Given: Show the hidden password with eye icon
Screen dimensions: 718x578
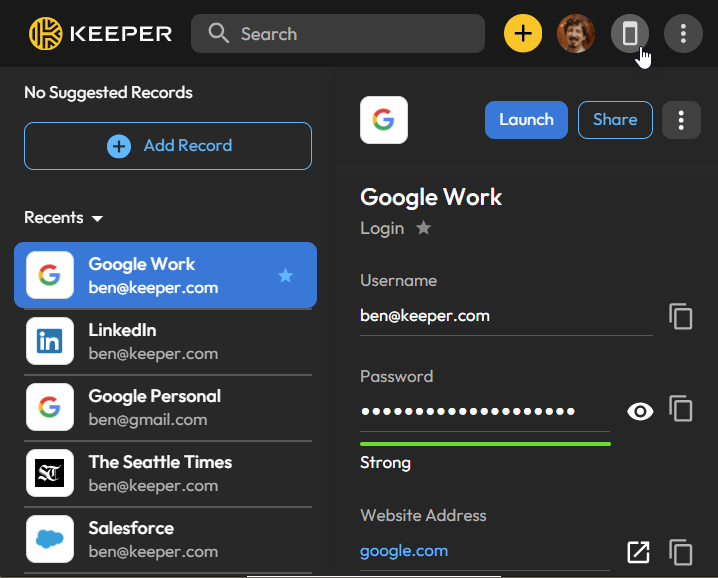Looking at the screenshot, I should pyautogui.click(x=640, y=410).
